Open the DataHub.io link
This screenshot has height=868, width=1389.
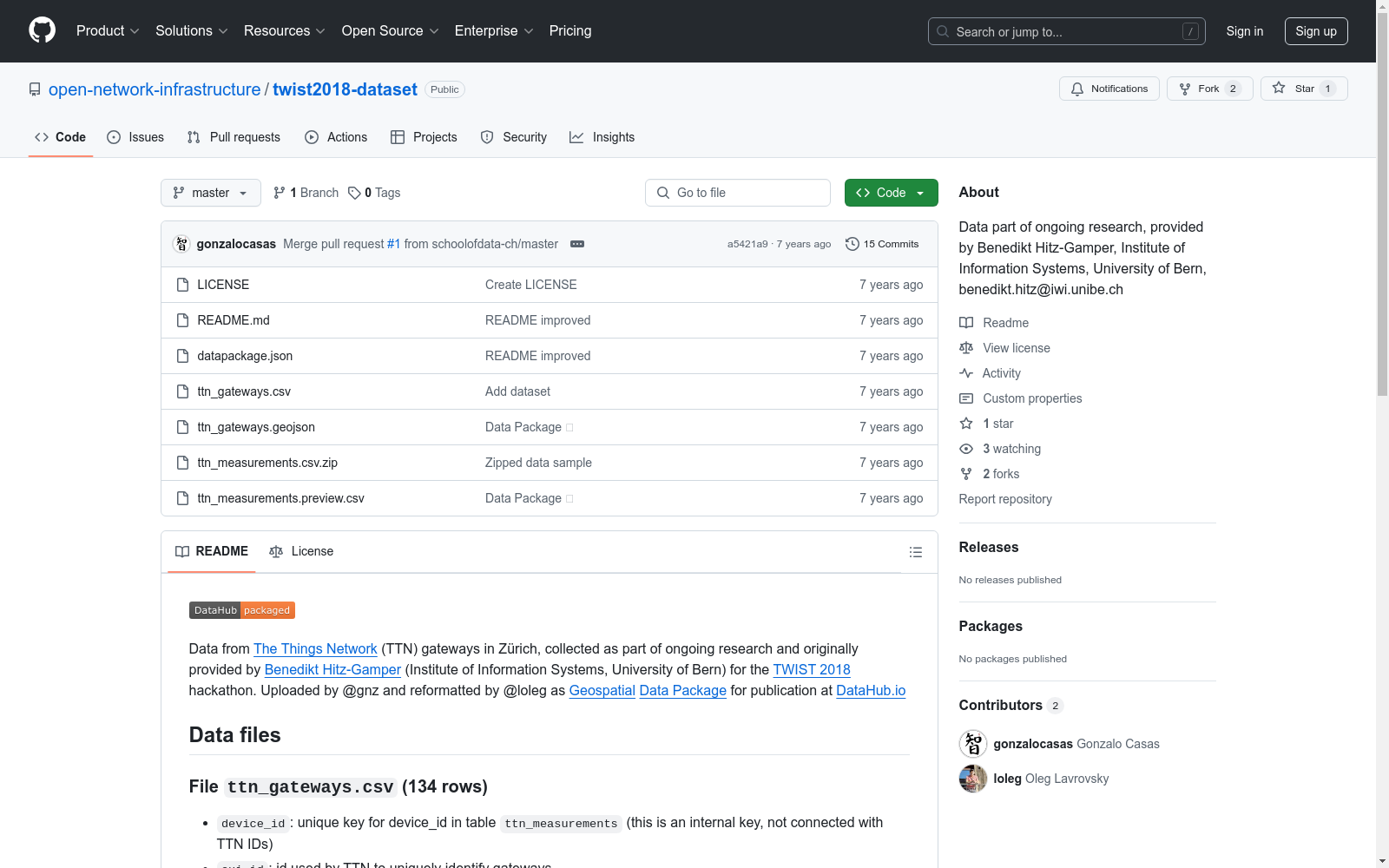[x=871, y=690]
